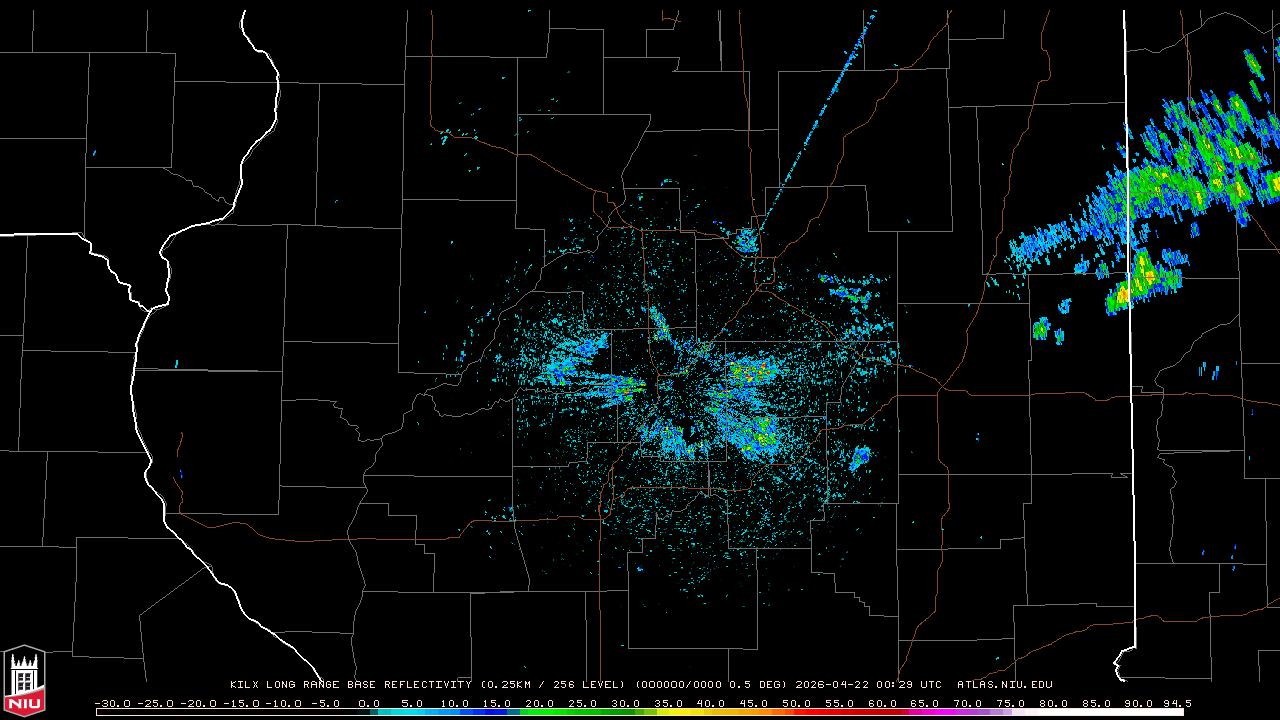The height and width of the screenshot is (720, 1280).
Task: Click the 50.0 scale label
Action: coord(796,703)
